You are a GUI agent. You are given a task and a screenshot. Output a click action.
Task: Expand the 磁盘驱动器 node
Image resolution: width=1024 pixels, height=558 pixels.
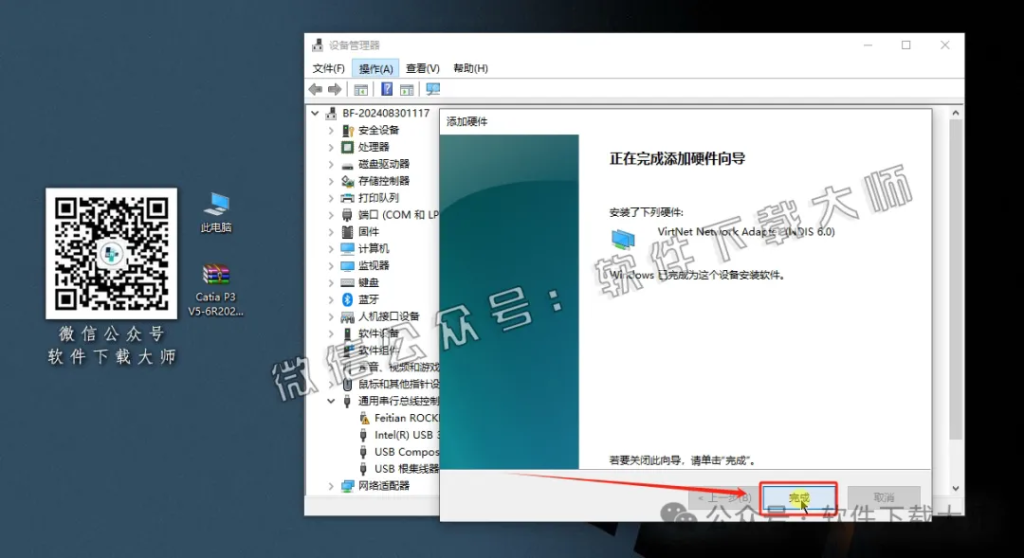click(331, 164)
